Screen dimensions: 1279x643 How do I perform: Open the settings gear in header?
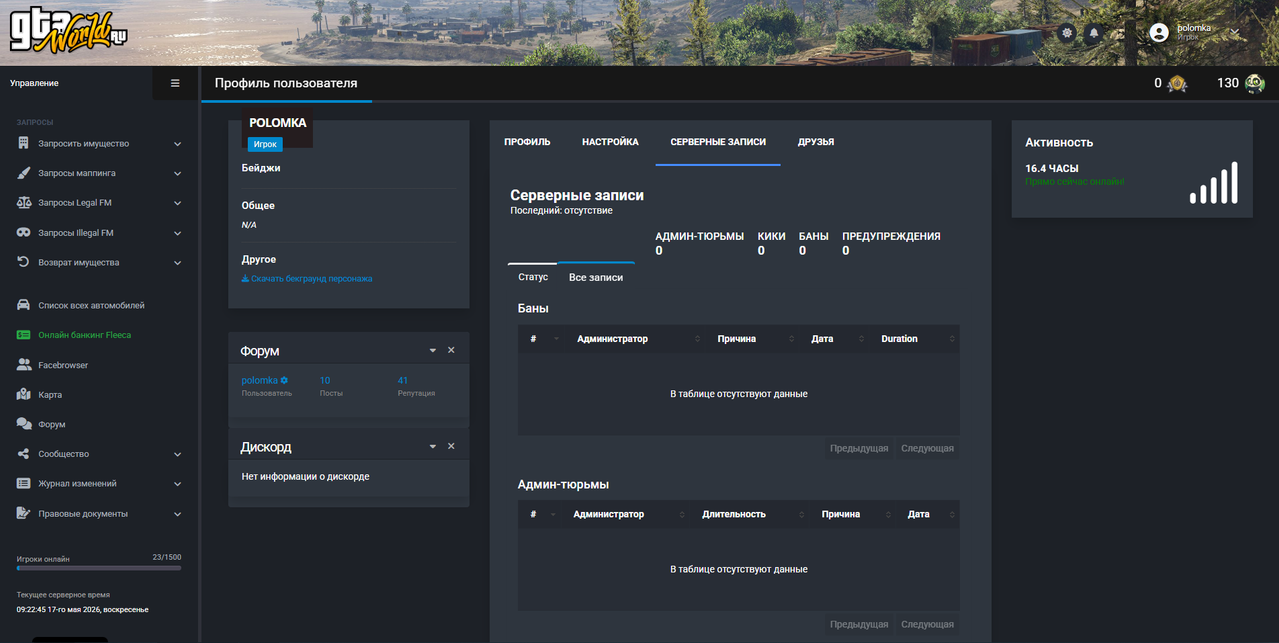pyautogui.click(x=1068, y=33)
